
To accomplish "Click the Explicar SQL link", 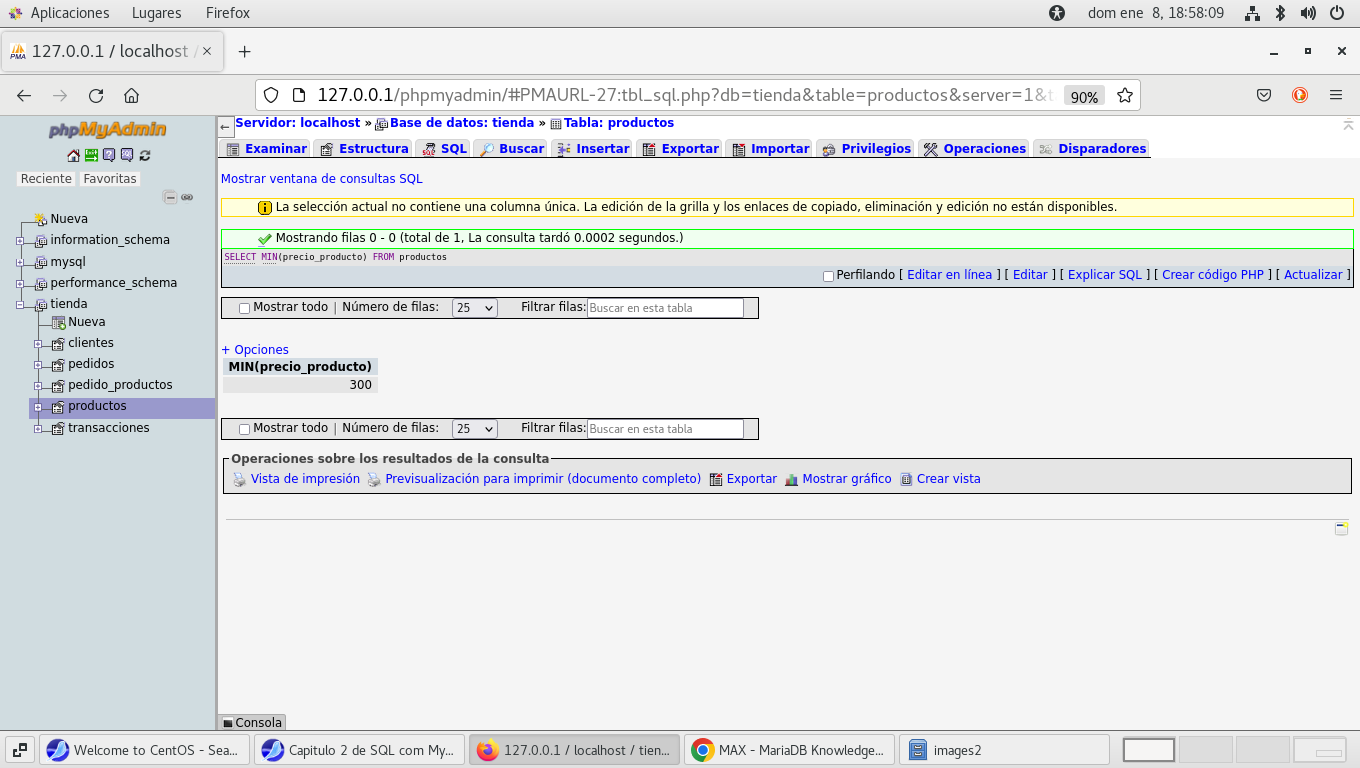I will click(x=1104, y=275).
